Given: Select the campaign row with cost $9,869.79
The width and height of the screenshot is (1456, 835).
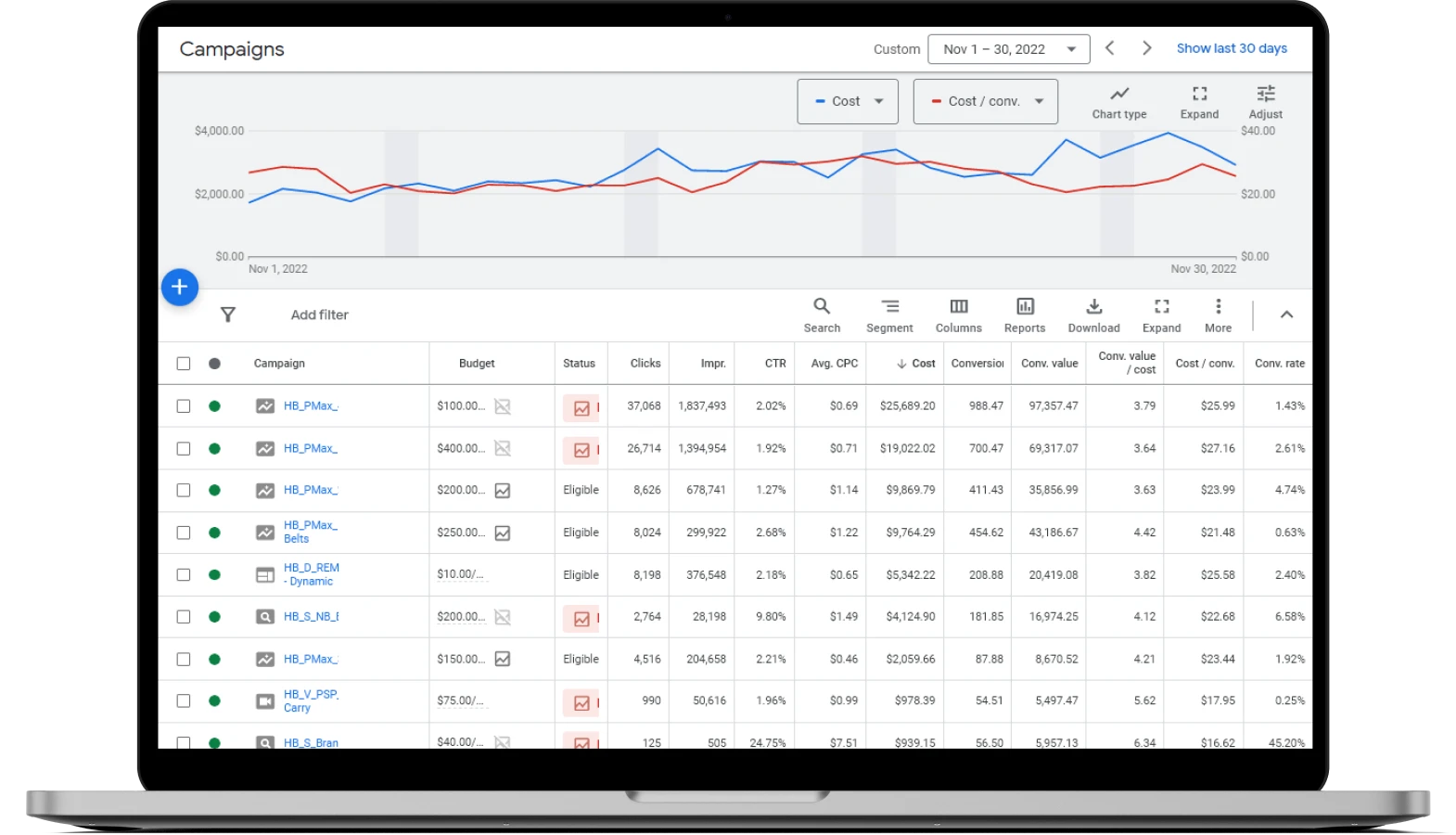Looking at the screenshot, I should pos(184,491).
